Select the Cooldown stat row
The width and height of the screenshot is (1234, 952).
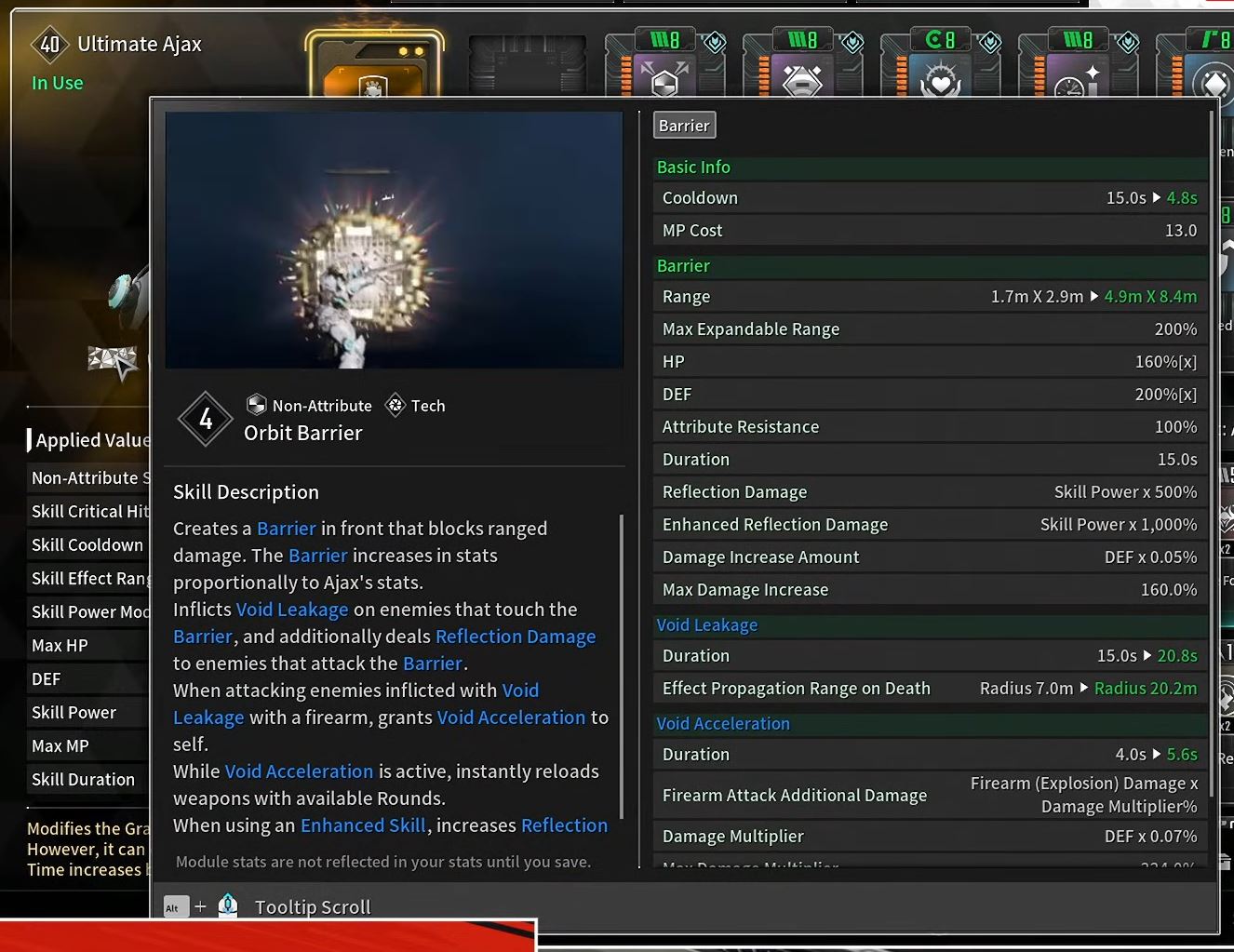click(x=930, y=198)
